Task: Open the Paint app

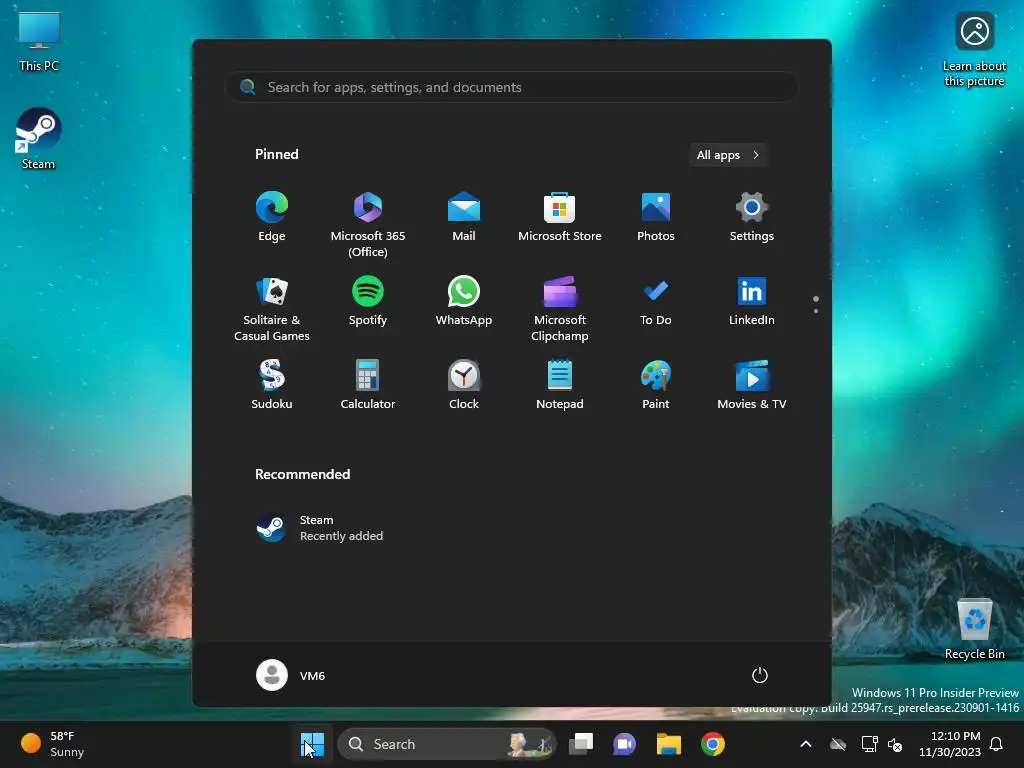Action: [x=656, y=385]
